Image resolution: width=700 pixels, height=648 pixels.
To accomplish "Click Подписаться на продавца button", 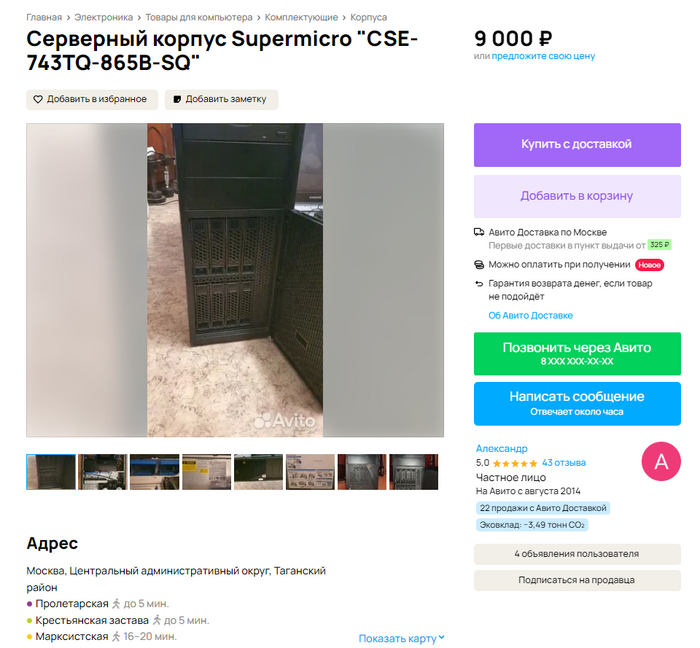I will click(577, 580).
